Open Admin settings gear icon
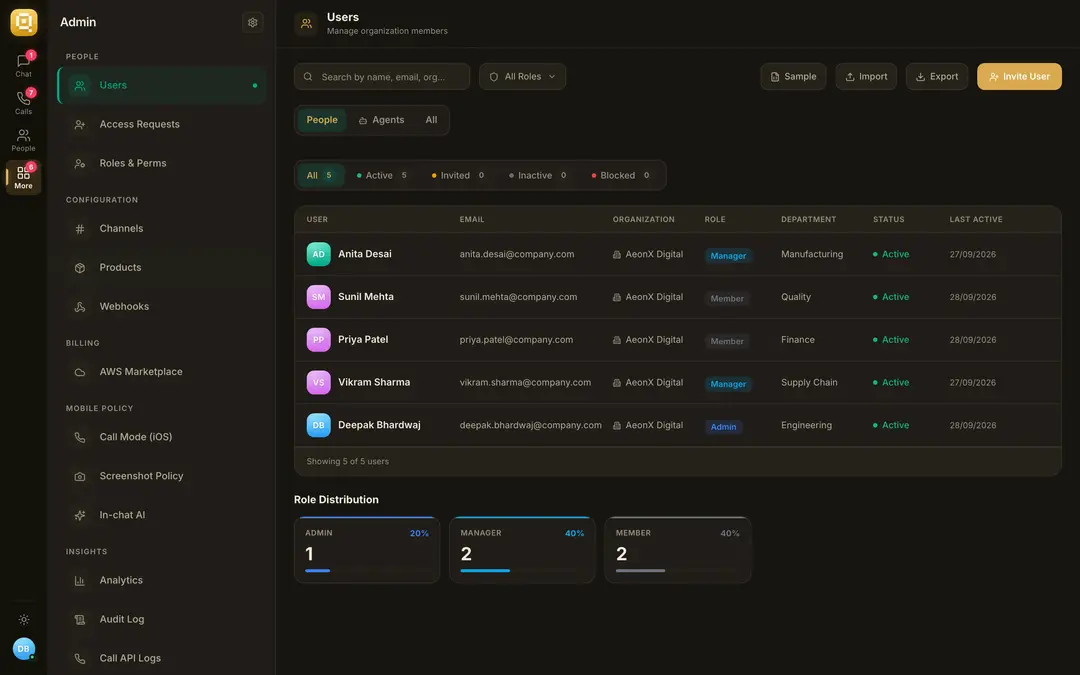The width and height of the screenshot is (1080, 675). tap(253, 22)
